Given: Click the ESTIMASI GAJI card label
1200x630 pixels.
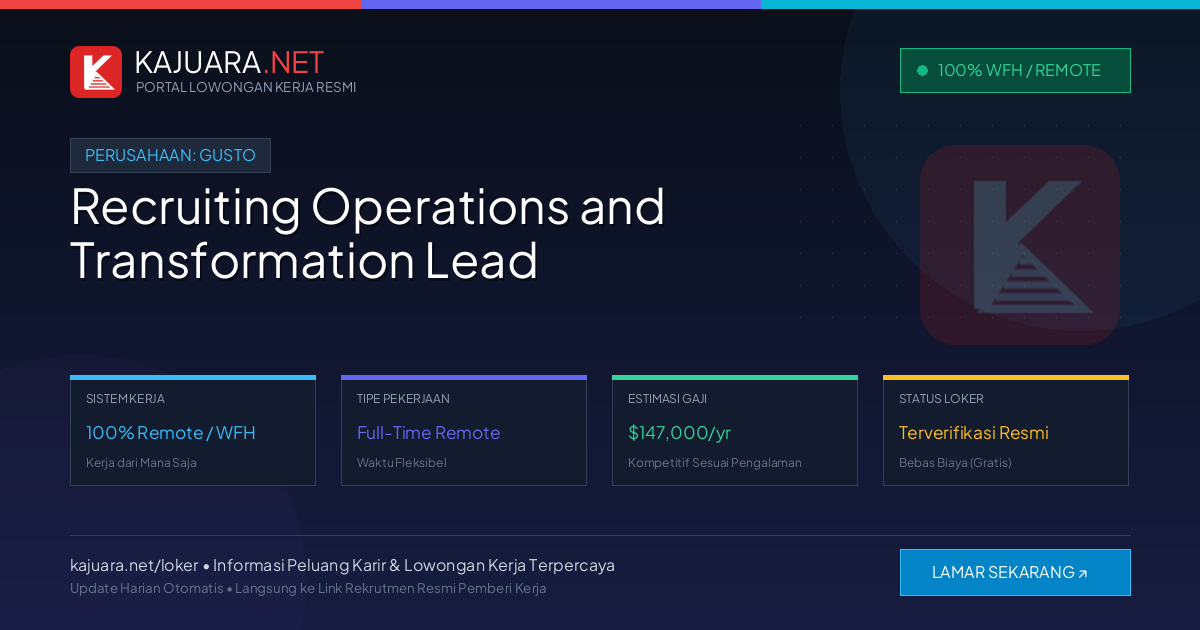Looking at the screenshot, I should tap(667, 399).
